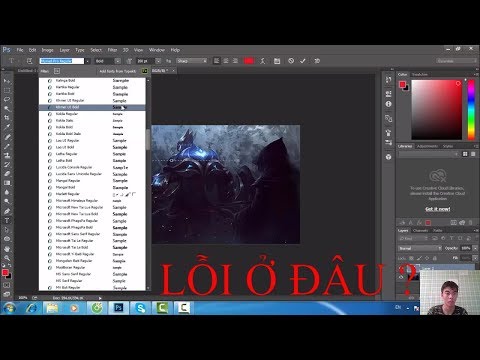The width and height of the screenshot is (480, 360).
Task: Open the workspace switcher dropdown
Action: (456, 61)
